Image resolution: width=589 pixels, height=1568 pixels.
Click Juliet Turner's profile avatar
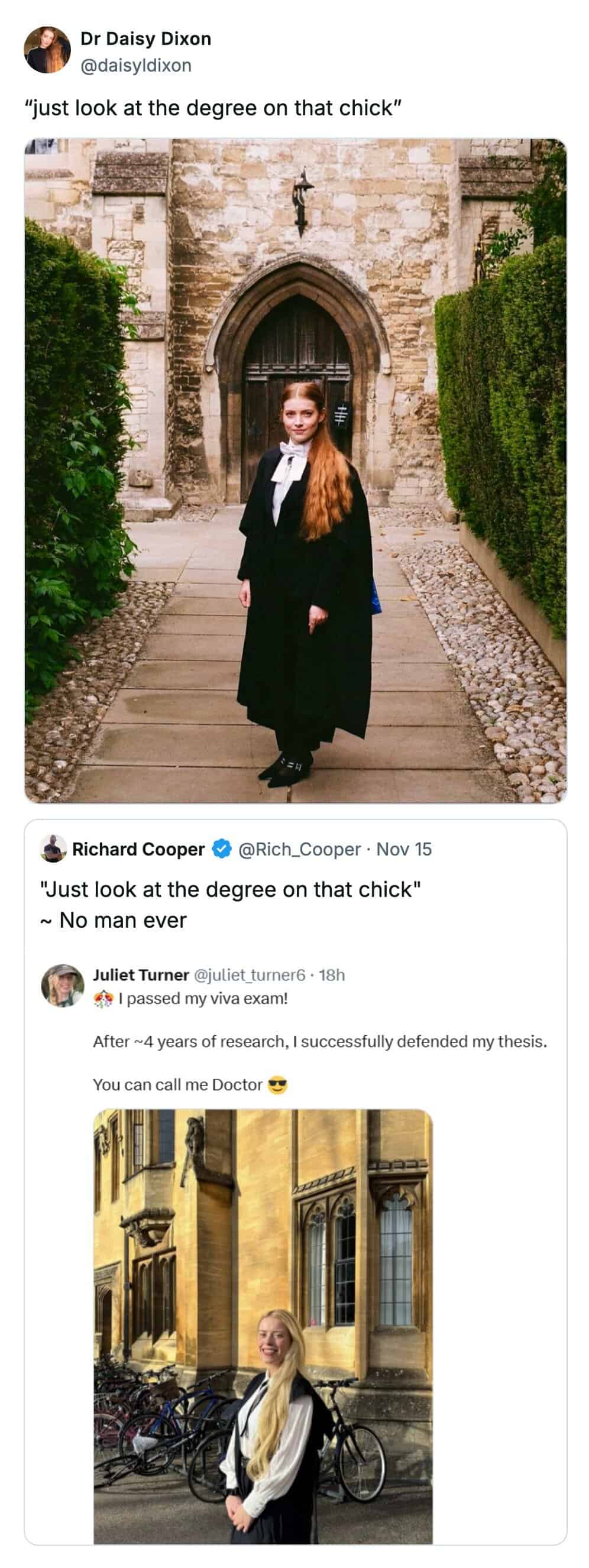pyautogui.click(x=62, y=985)
